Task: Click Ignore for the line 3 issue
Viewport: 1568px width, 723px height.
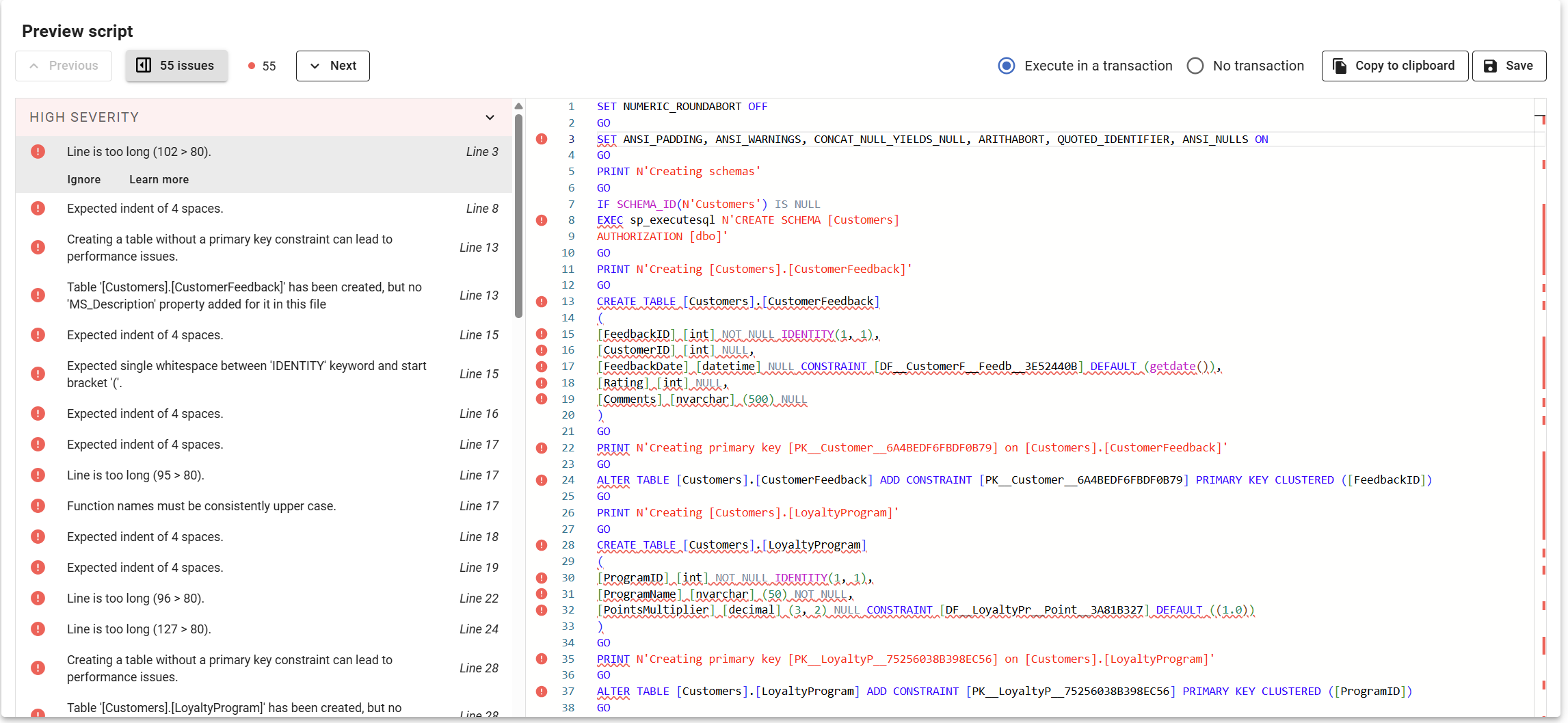Action: [83, 179]
